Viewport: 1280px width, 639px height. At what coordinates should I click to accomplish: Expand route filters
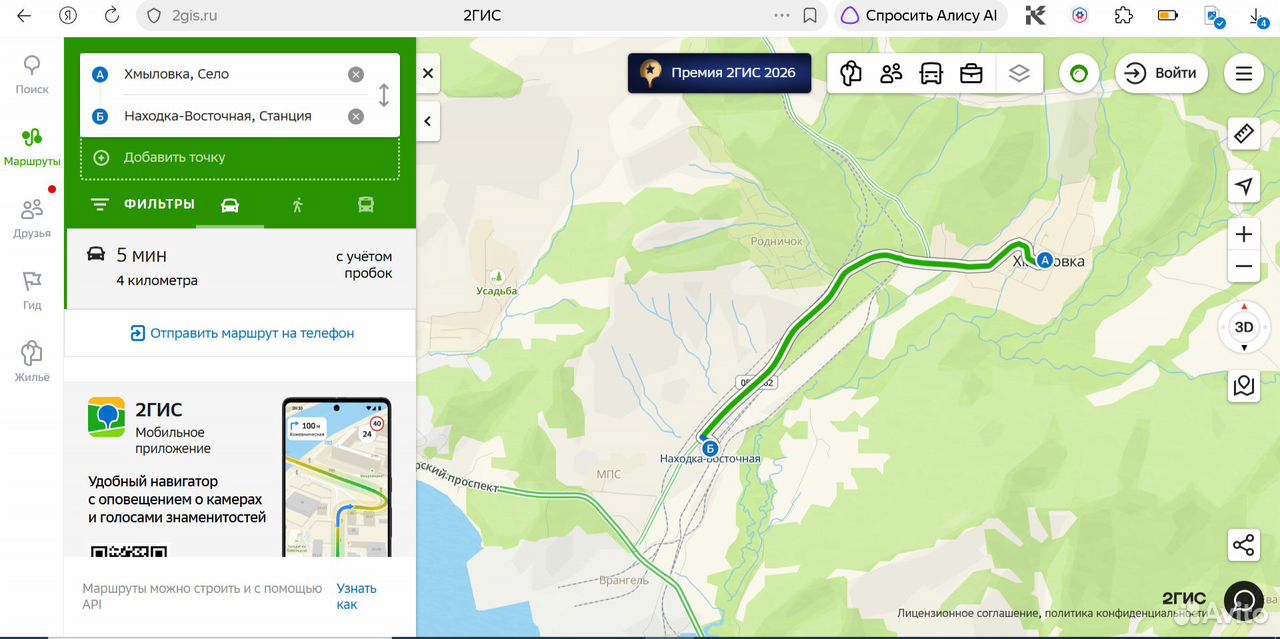(x=142, y=204)
